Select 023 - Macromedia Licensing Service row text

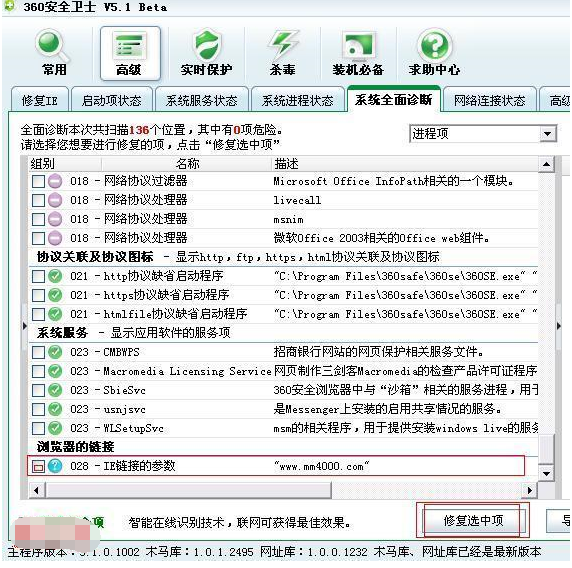[x=171, y=371]
